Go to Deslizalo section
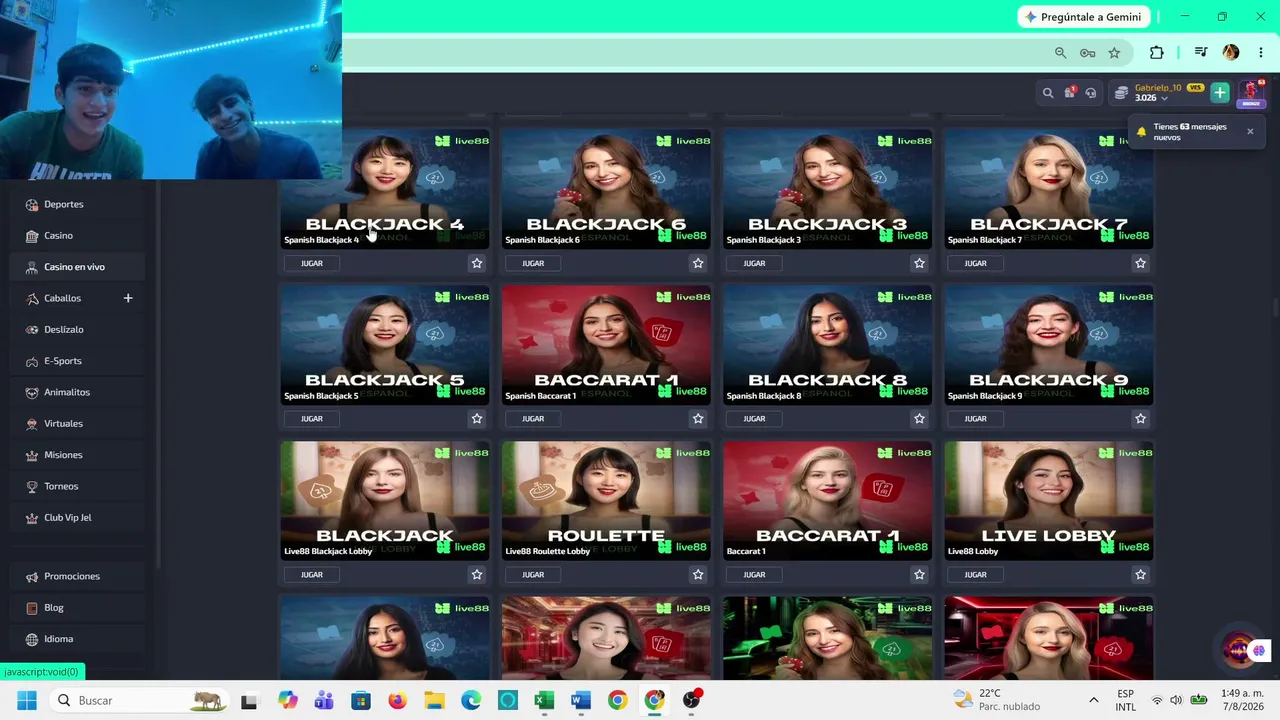 [x=75, y=329]
